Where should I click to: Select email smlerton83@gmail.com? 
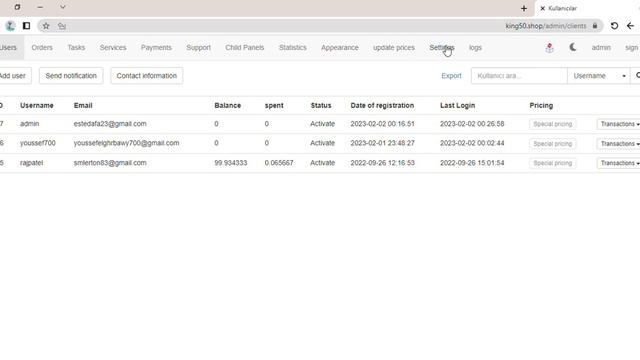pyautogui.click(x=110, y=162)
